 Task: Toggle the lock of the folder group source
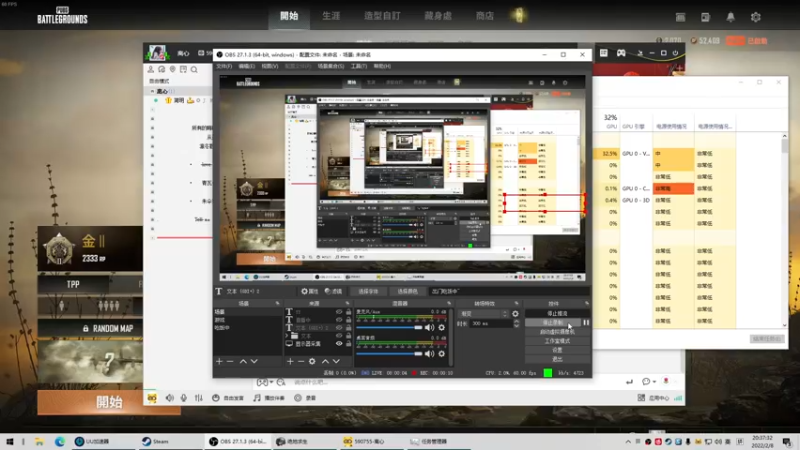(x=348, y=336)
